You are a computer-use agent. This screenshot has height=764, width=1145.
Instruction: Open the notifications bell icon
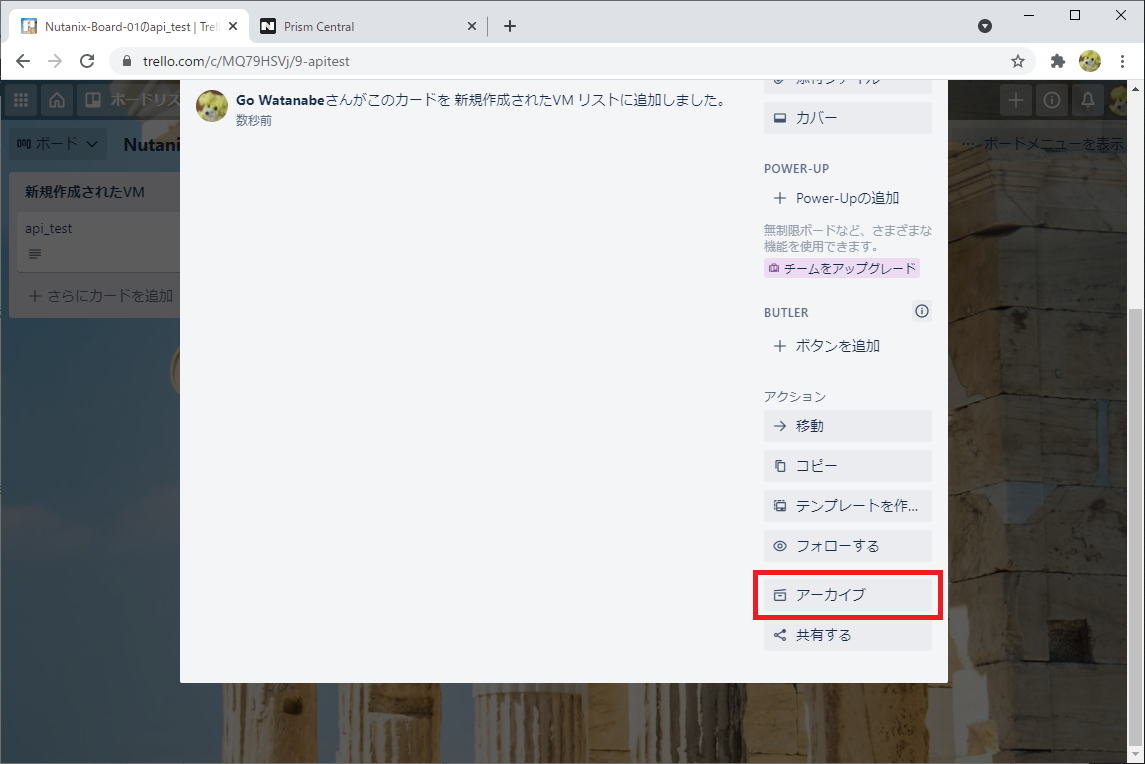[x=1087, y=99]
